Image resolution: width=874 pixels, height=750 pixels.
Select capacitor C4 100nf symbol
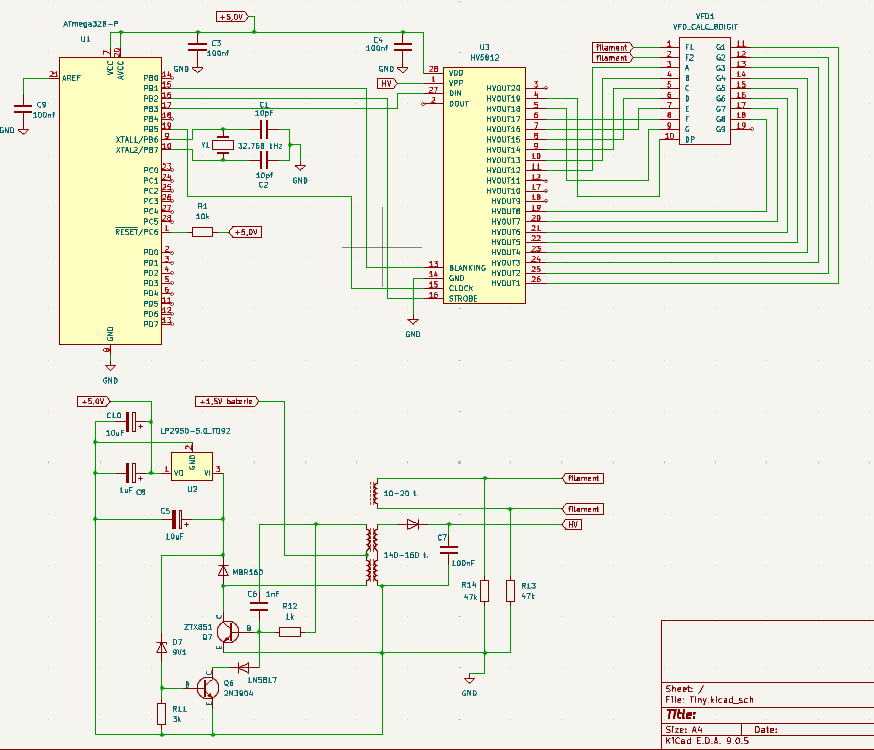click(403, 47)
